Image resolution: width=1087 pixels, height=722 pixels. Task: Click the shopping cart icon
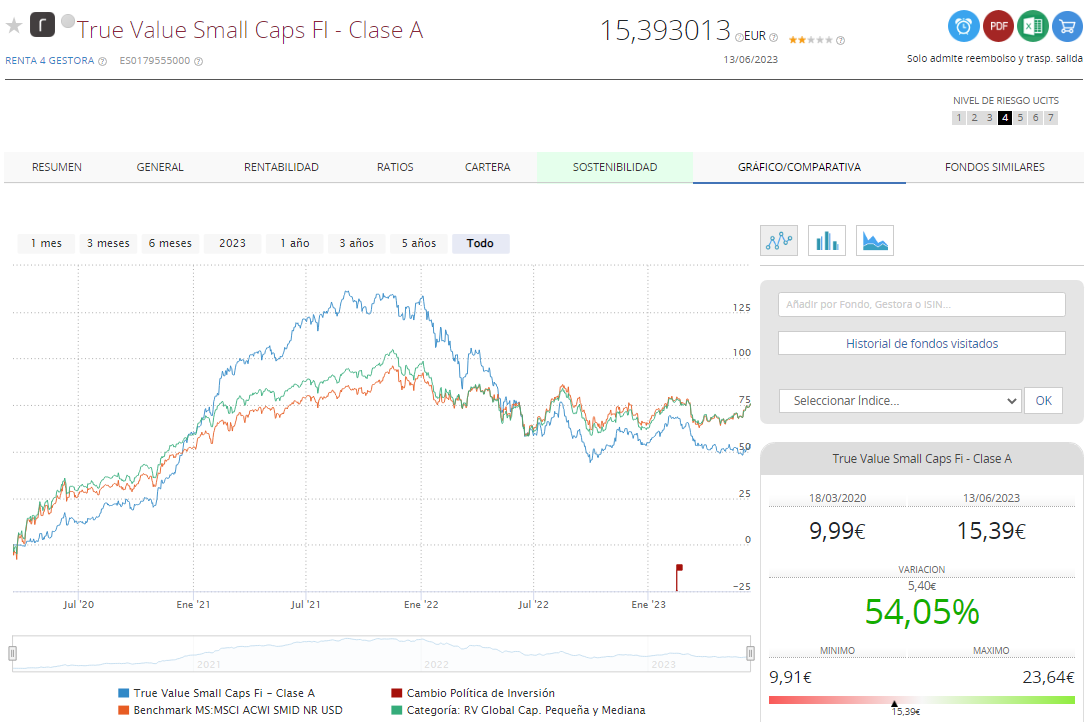pos(1067,26)
